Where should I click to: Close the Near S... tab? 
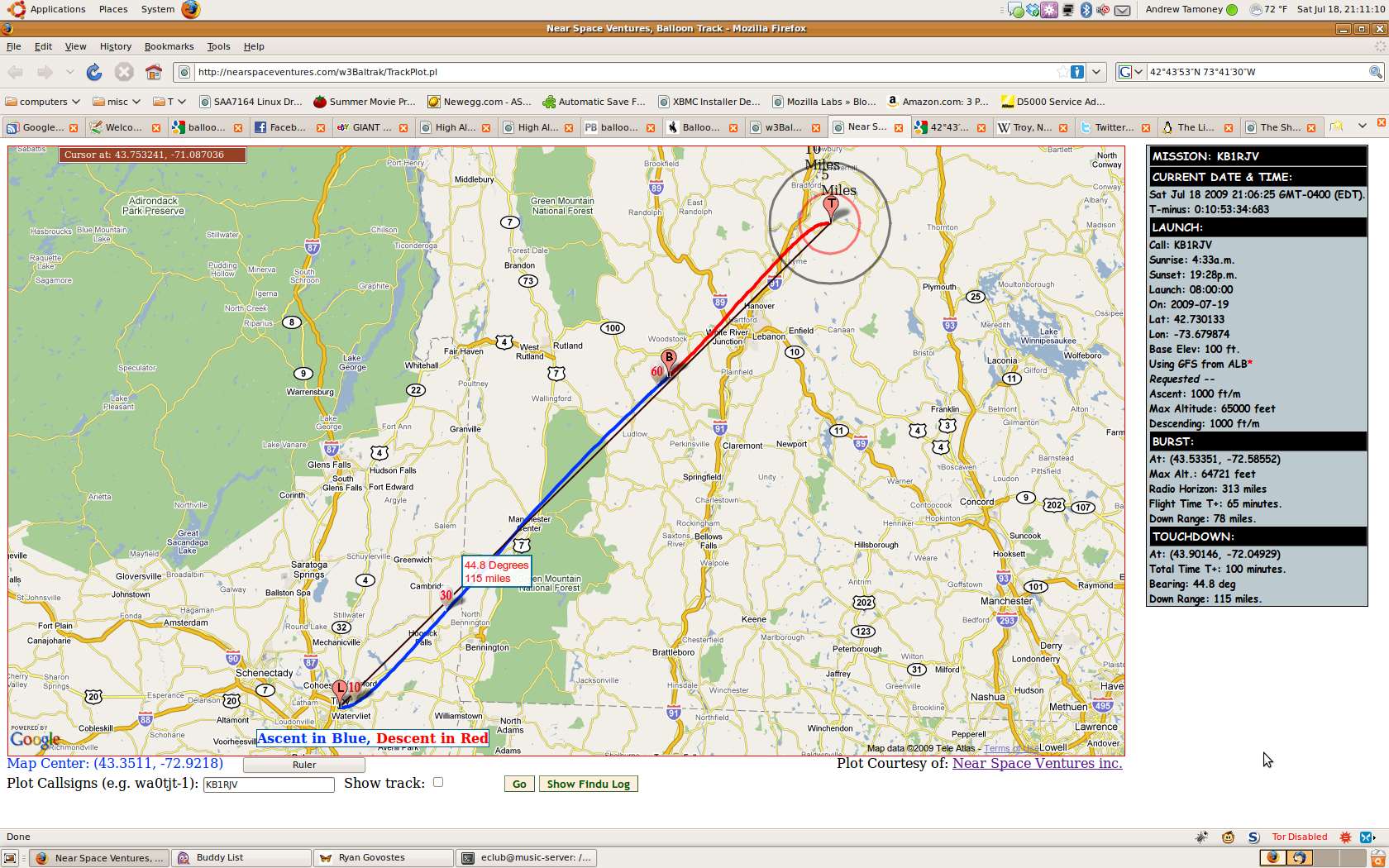pyautogui.click(x=899, y=127)
